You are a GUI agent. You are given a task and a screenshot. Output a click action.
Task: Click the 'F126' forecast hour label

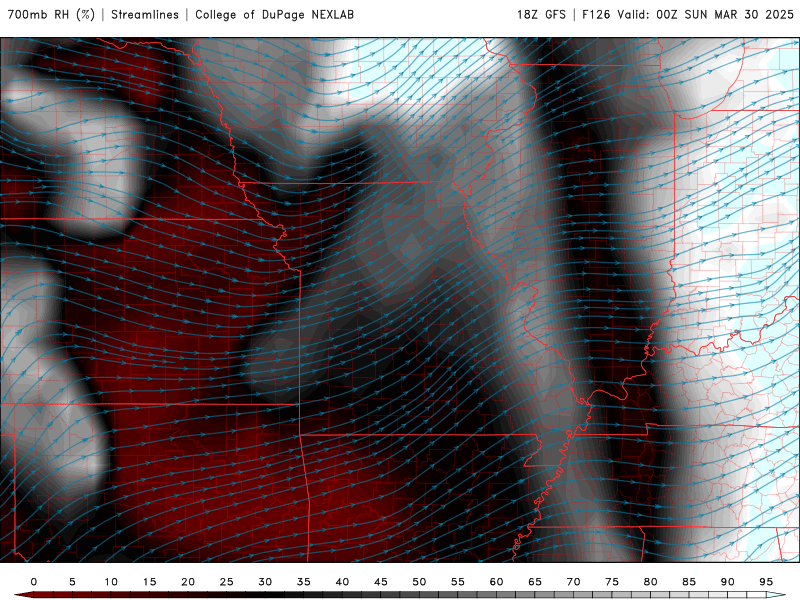pyautogui.click(x=596, y=15)
